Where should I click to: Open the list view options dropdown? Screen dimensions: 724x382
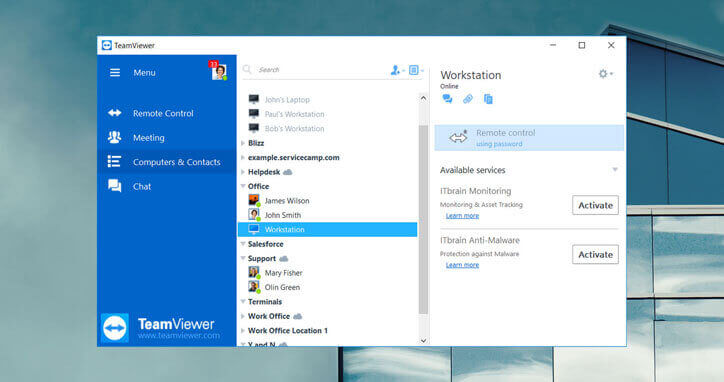416,70
